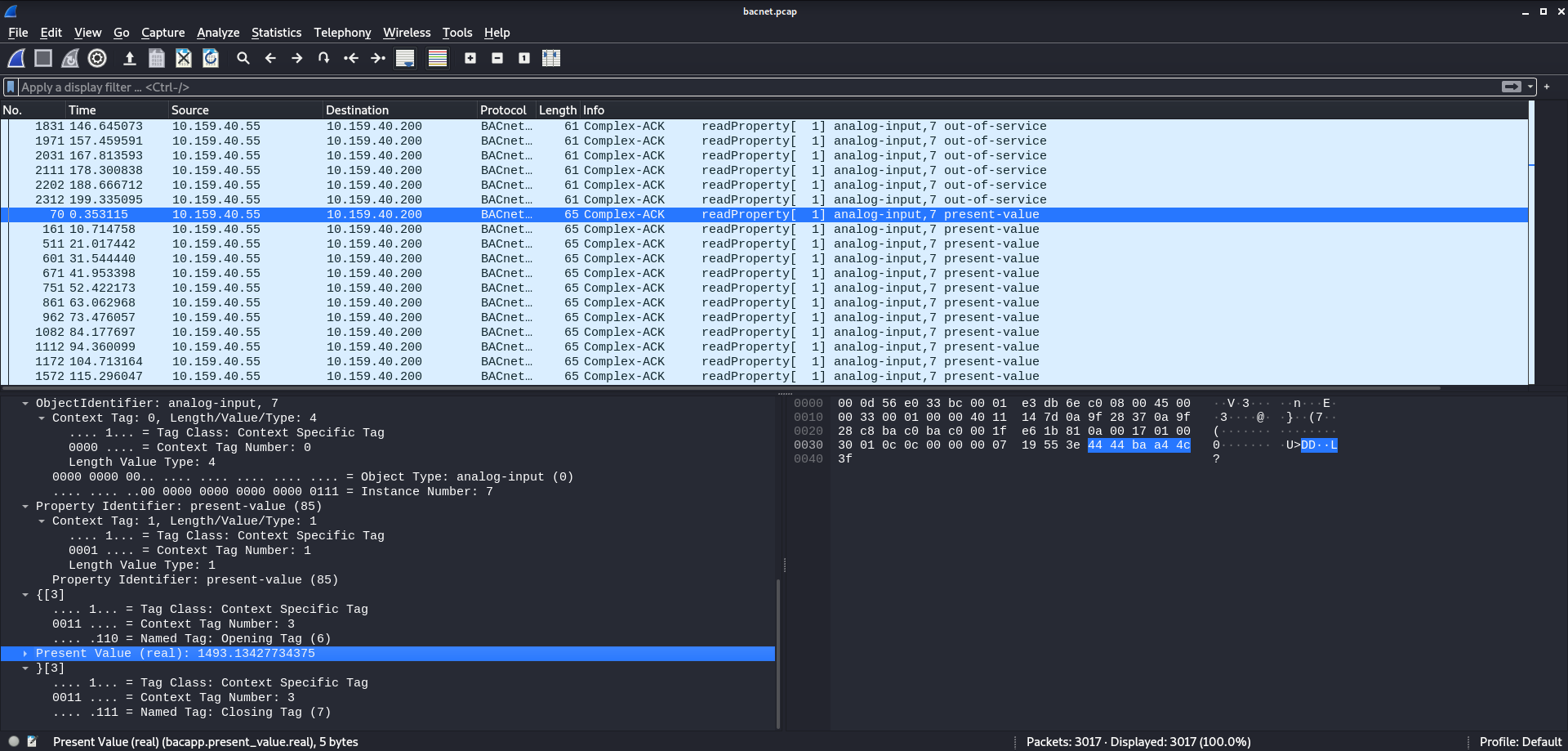Start capturing packets with shark fin icon
The image size is (1568, 751).
pyautogui.click(x=16, y=58)
